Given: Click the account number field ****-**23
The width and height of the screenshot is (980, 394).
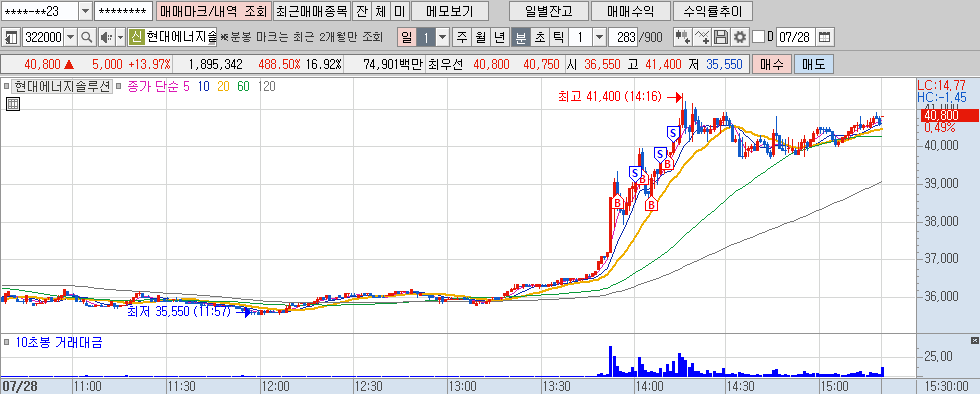Looking at the screenshot, I should (x=40, y=11).
